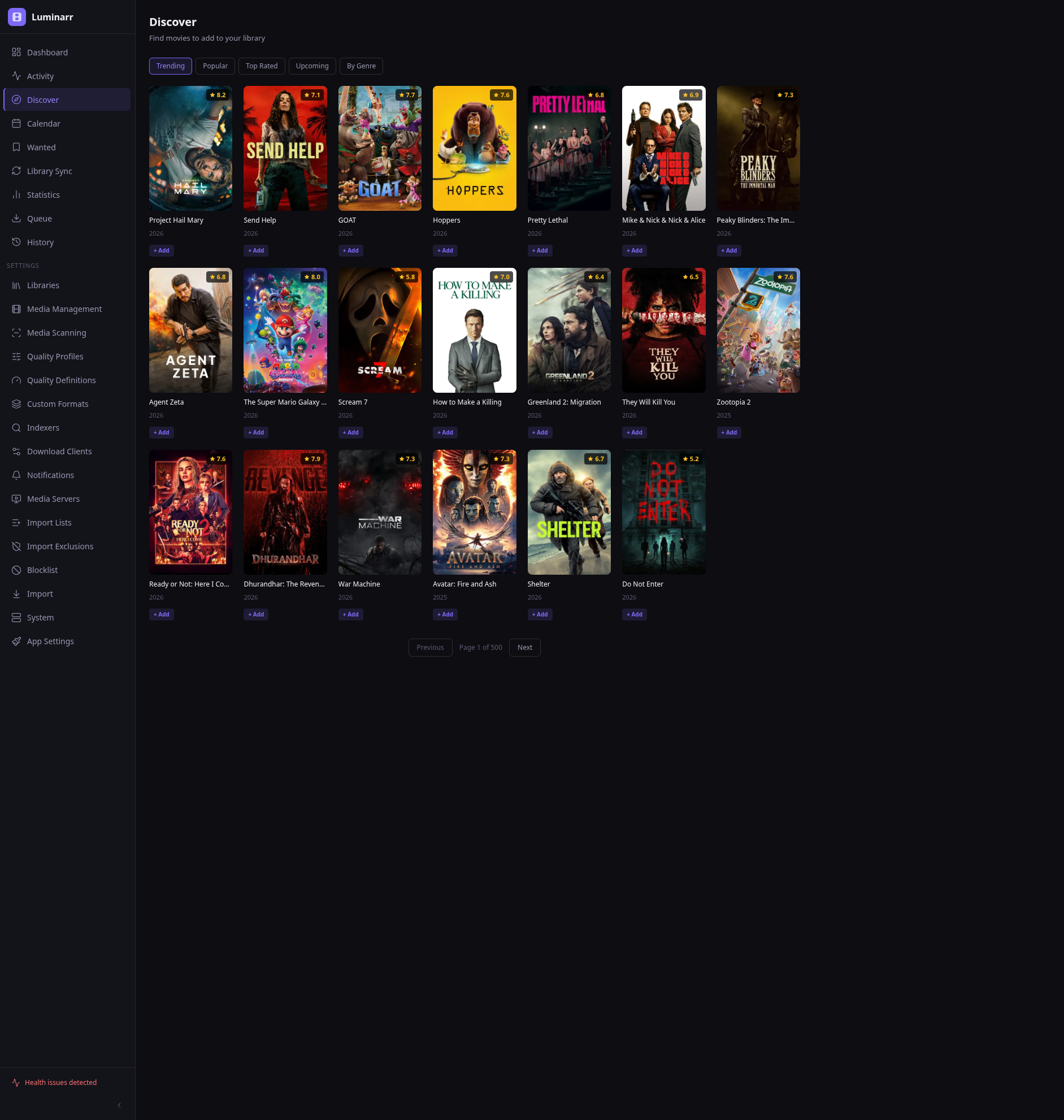Switch to the Popular filter
This screenshot has width=1064, height=1120.
[x=215, y=66]
